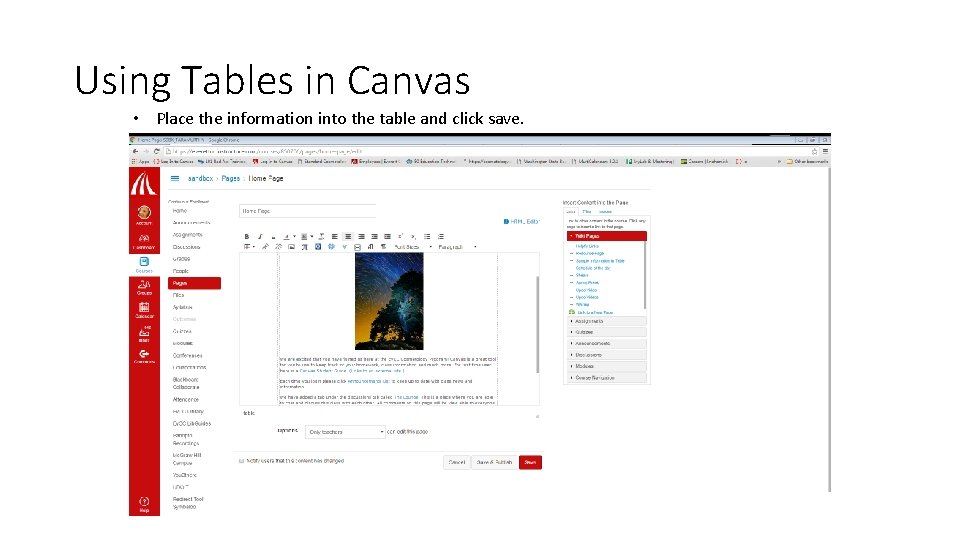Open the Account avatar in global navigation
960x540 pixels.
pos(144,215)
